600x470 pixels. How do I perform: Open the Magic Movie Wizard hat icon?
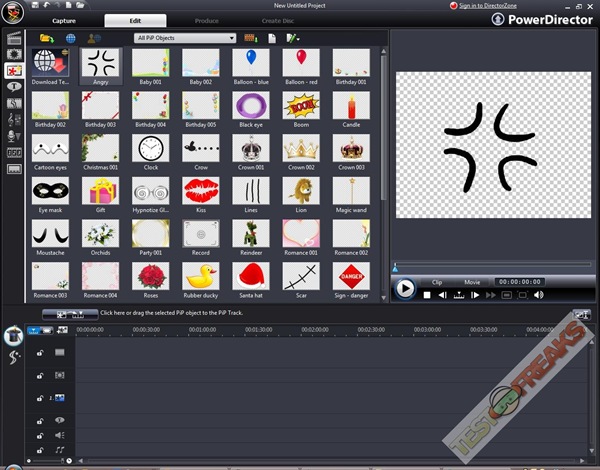pyautogui.click(x=14, y=336)
